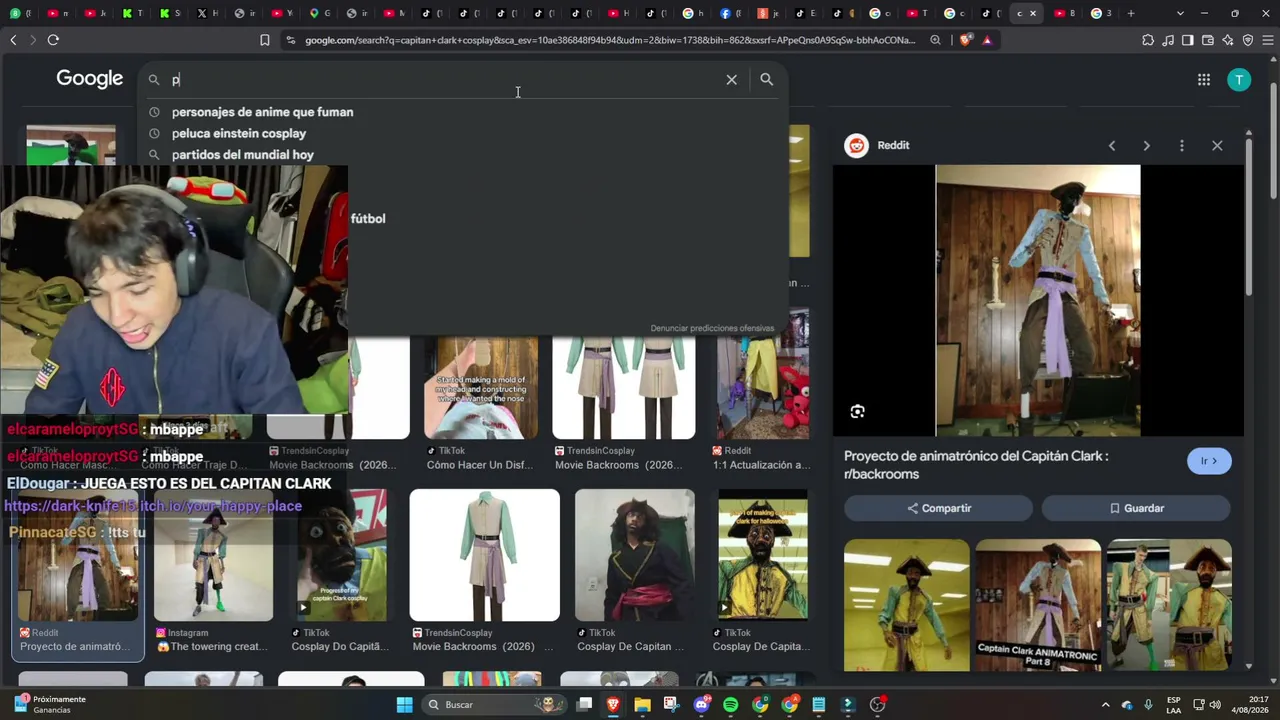Viewport: 1280px width, 720px height.
Task: Search this image with Google Lens
Action: click(x=857, y=412)
